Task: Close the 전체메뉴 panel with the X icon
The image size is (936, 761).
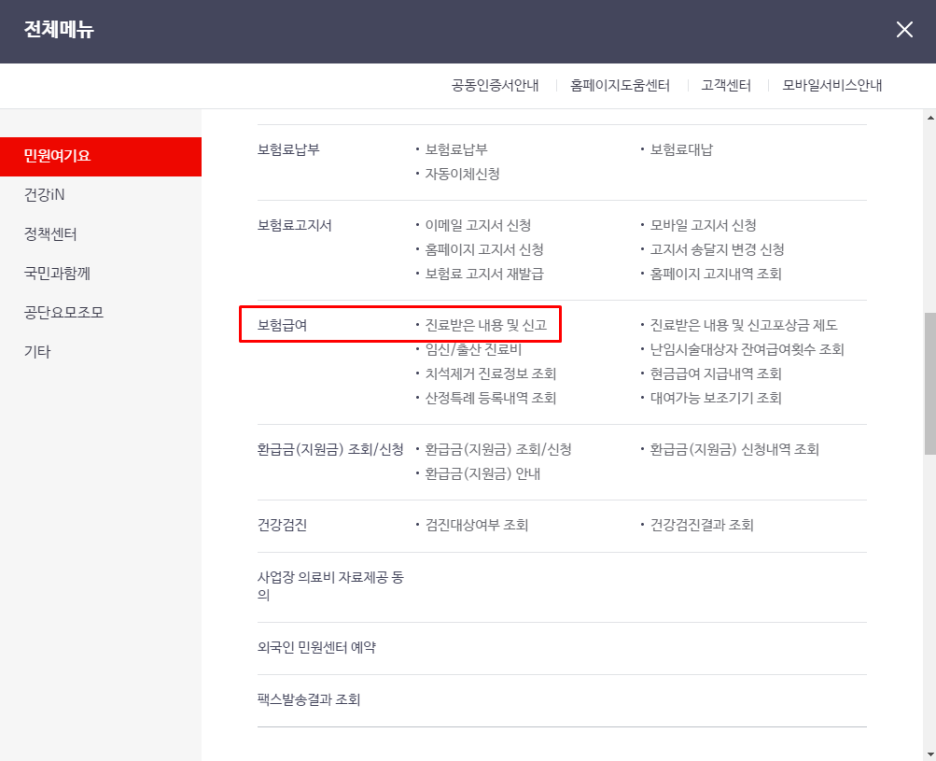Action: [904, 29]
